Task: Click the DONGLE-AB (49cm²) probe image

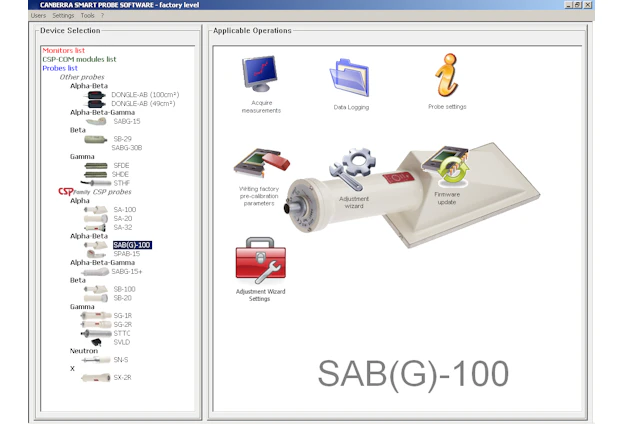Action: coord(96,104)
